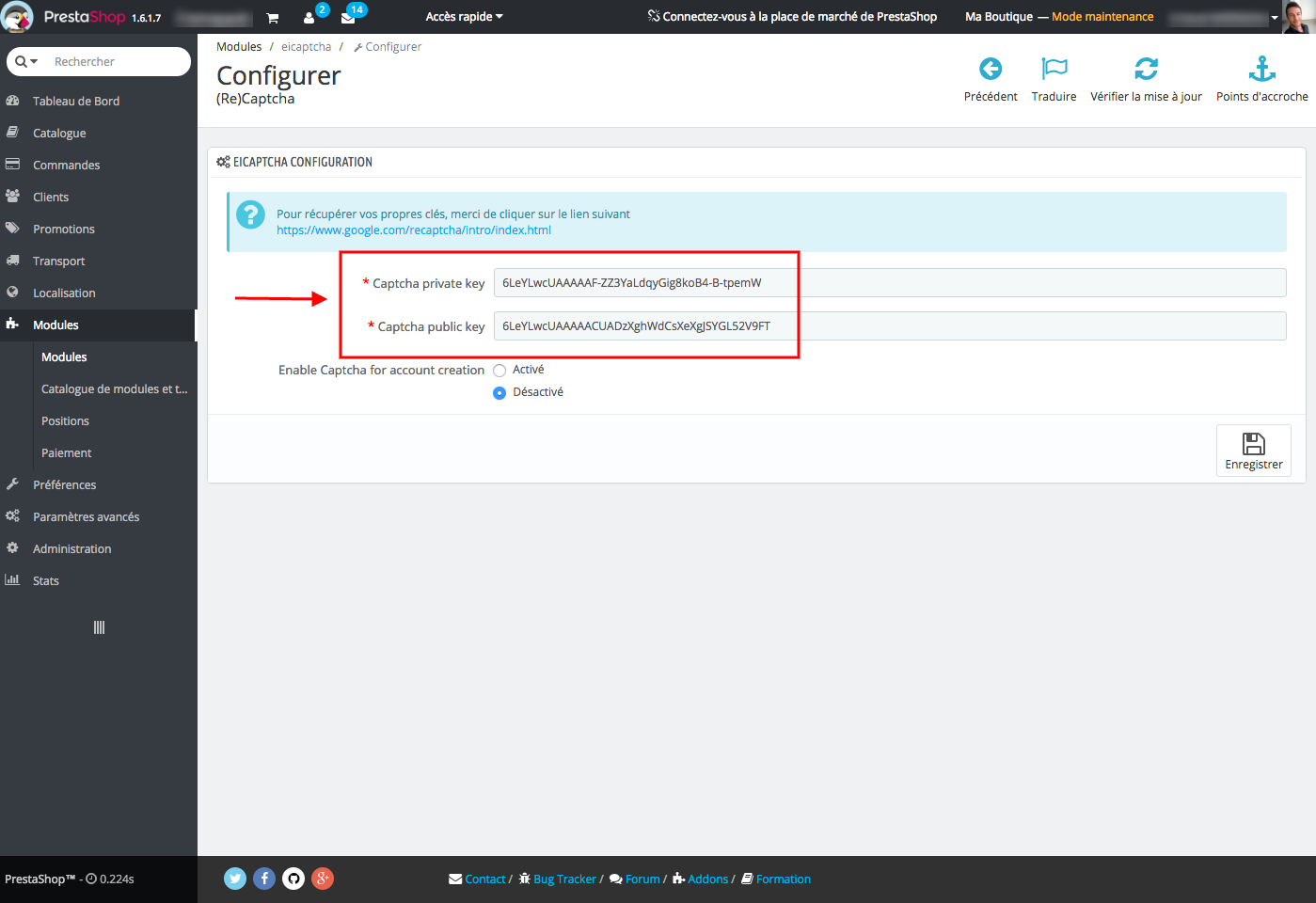1316x903 pixels.
Task: Open Catalogue in the sidebar menu
Action: (x=59, y=134)
